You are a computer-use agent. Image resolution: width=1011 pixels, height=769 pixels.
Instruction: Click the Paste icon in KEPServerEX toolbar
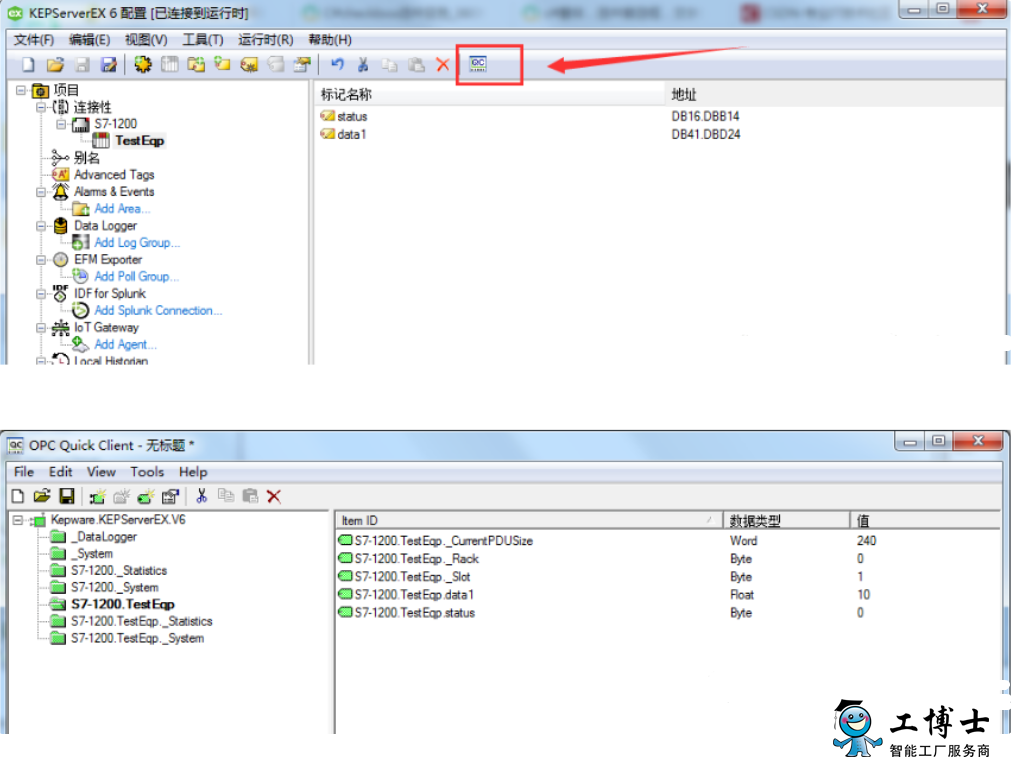[x=417, y=64]
